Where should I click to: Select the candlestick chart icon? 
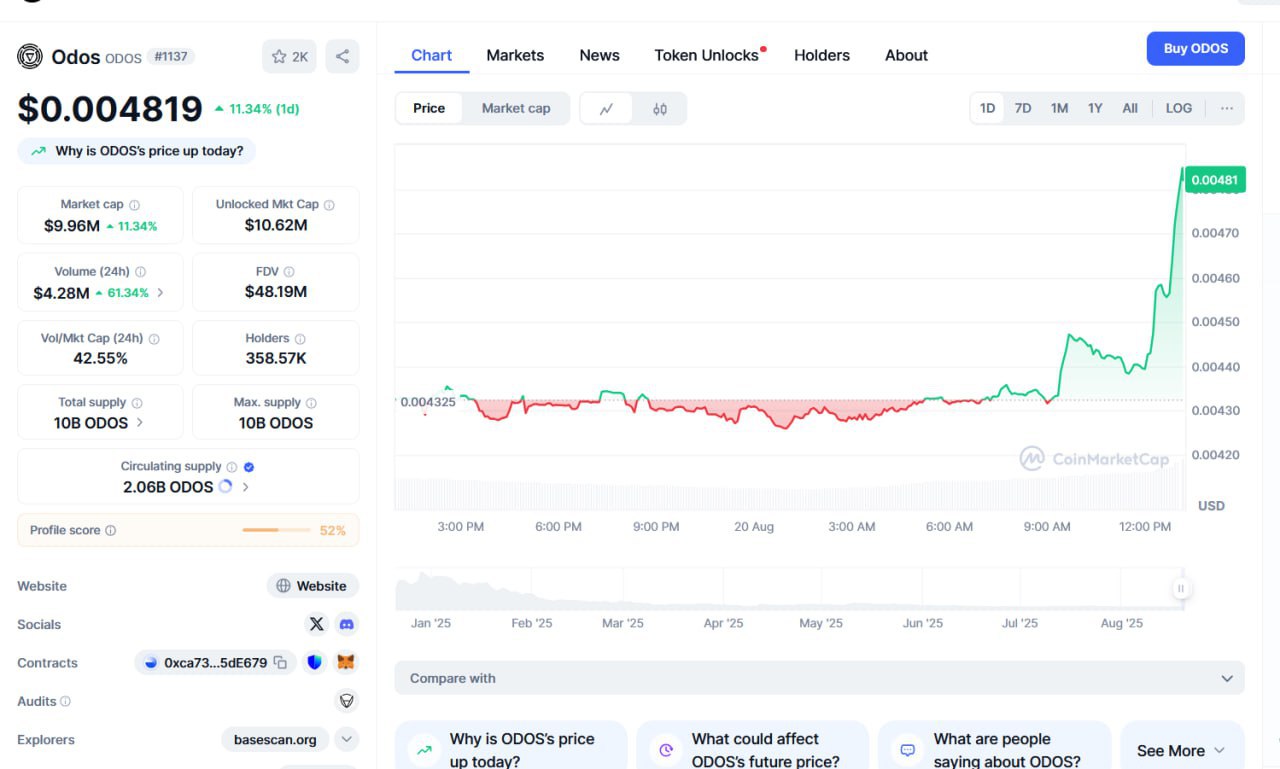660,109
